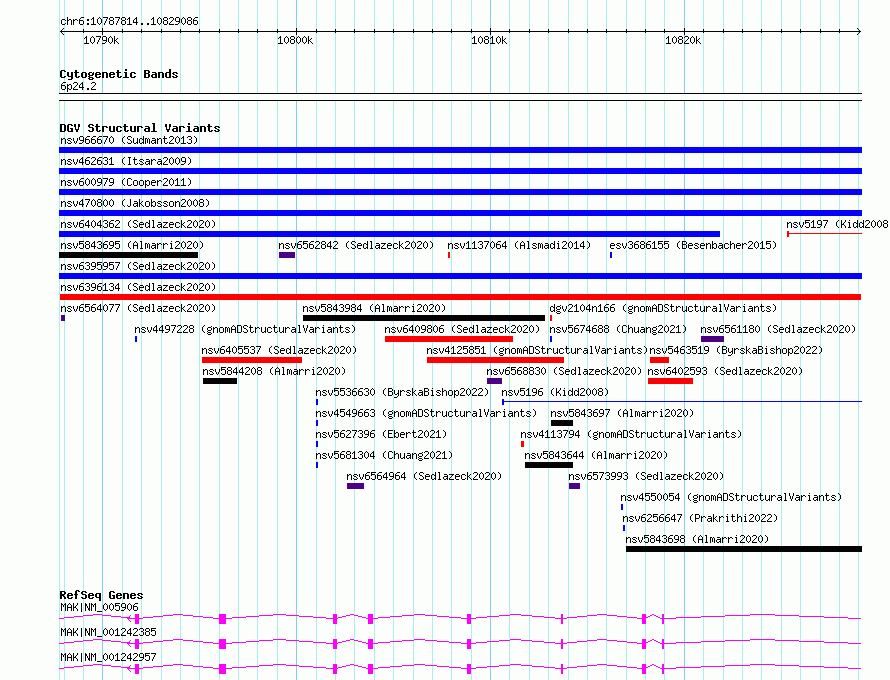Open dgv2104n166 (gnomADStructuralVariants) label
The image size is (890, 680).
tap(663, 308)
